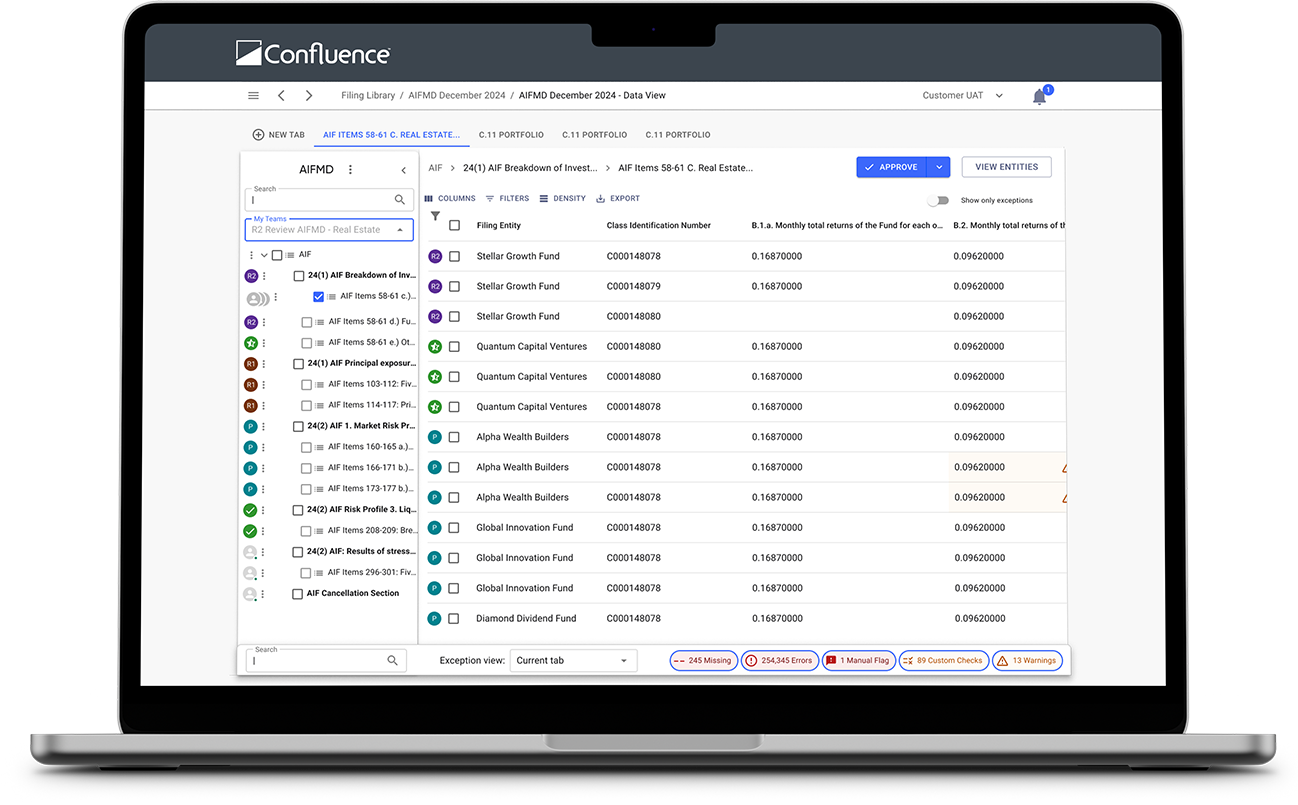The height and width of the screenshot is (805, 1298).
Task: Collapse the AIFMD side panel
Action: pyautogui.click(x=404, y=170)
